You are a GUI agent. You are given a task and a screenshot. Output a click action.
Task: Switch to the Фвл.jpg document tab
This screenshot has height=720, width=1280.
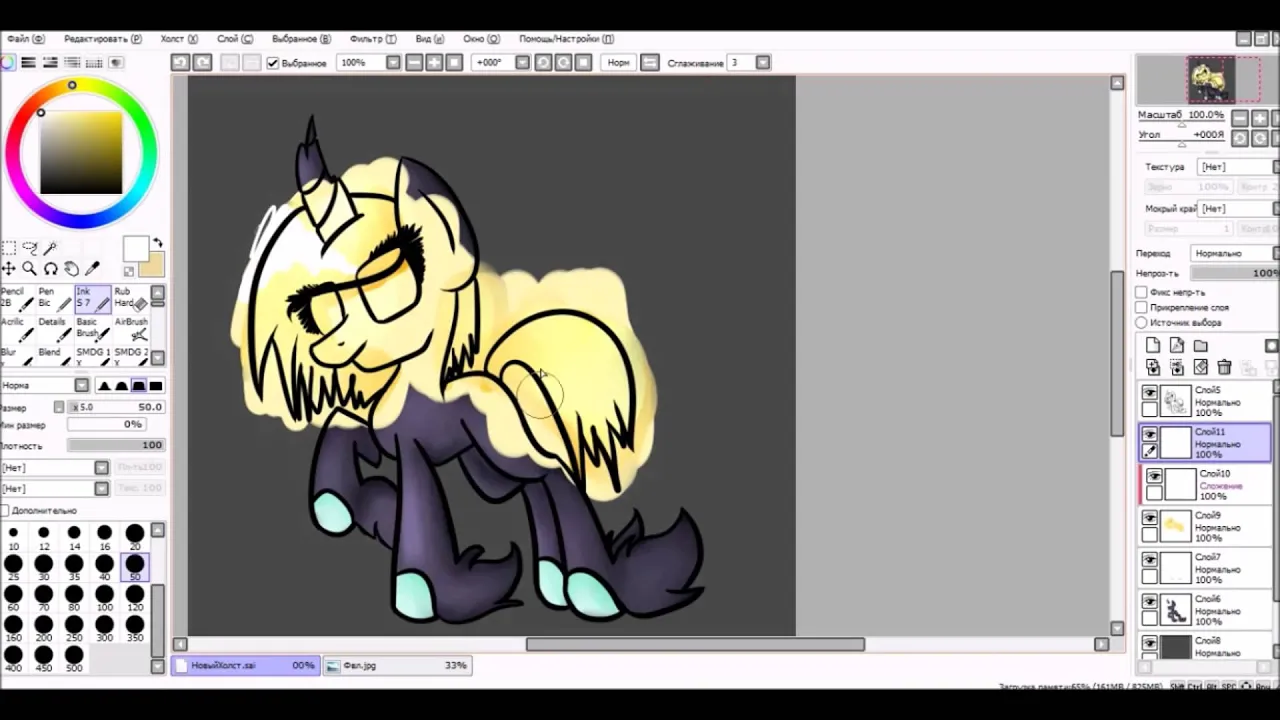click(398, 665)
